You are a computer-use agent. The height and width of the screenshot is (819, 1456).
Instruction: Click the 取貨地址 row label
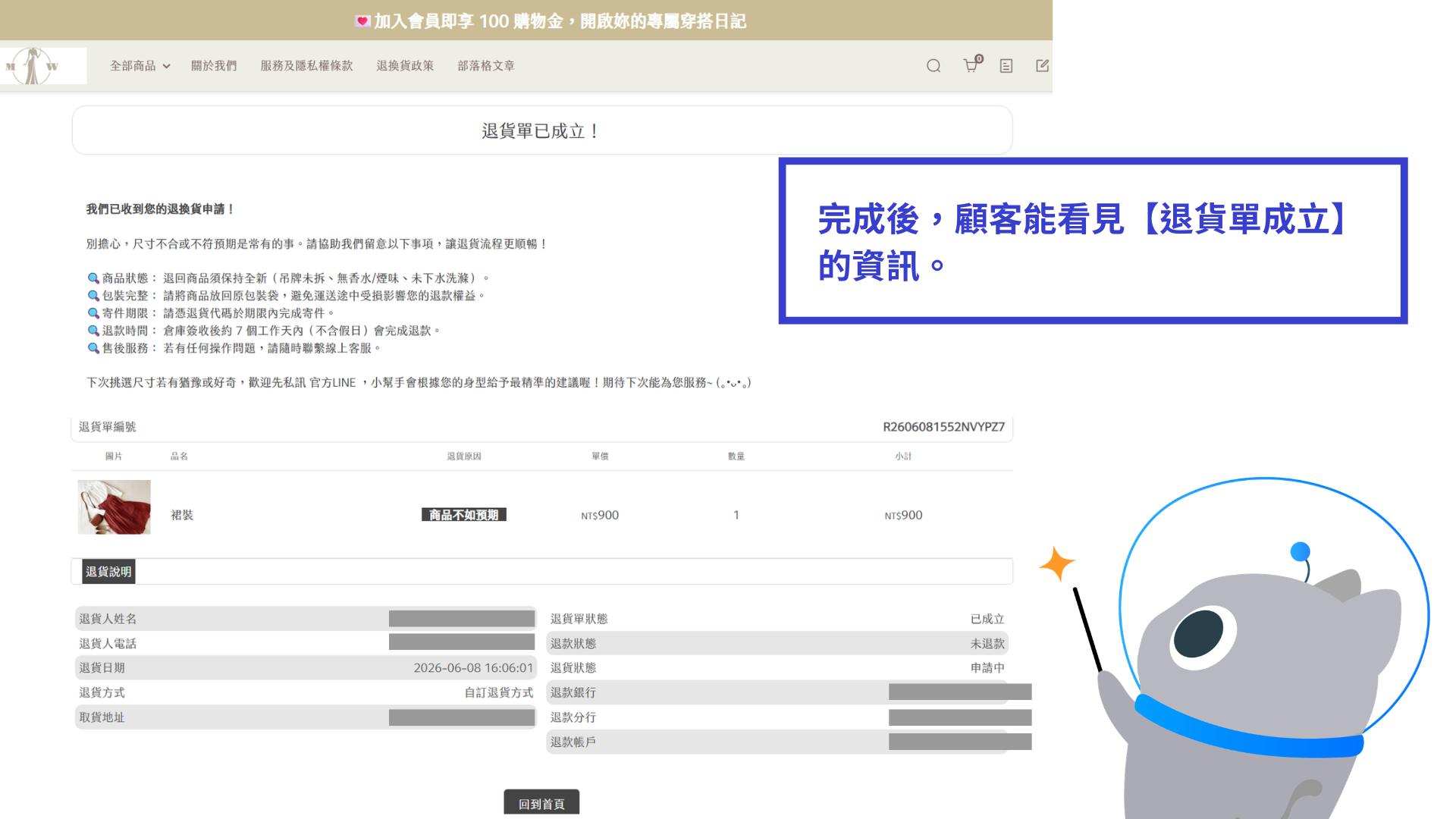(102, 717)
